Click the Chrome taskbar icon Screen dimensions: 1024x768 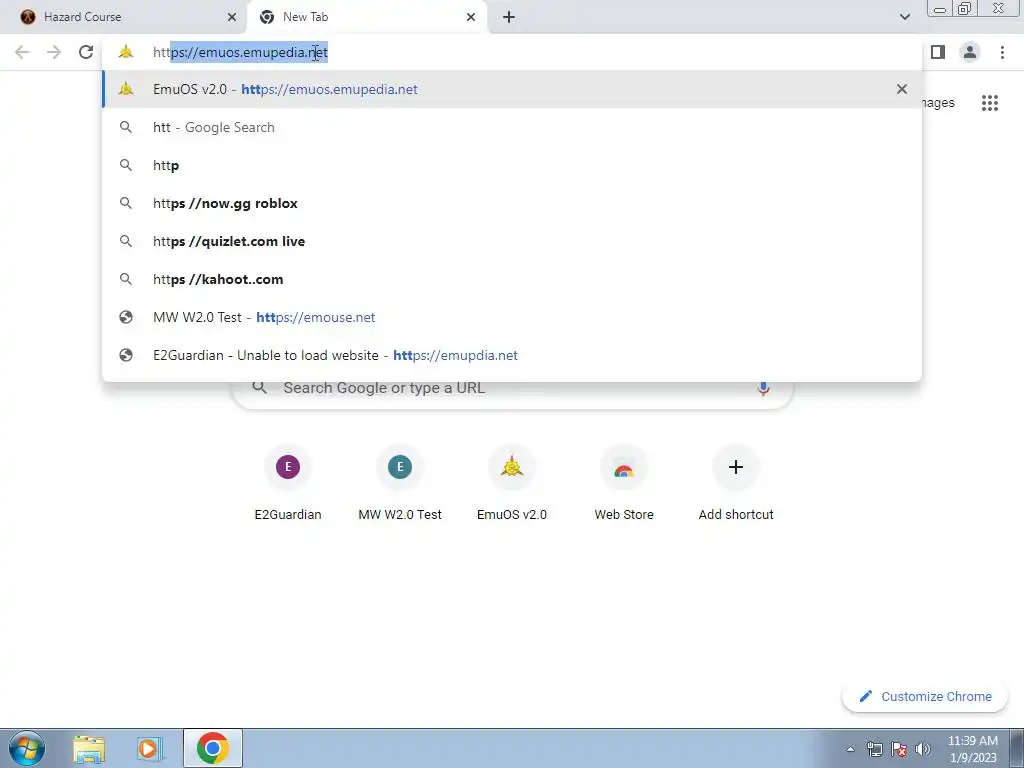[x=213, y=748]
